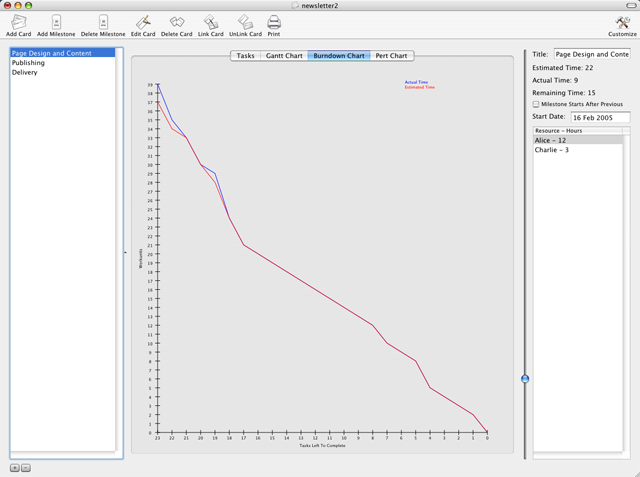
Task: Switch to the Tasks tab
Action: coord(245,56)
